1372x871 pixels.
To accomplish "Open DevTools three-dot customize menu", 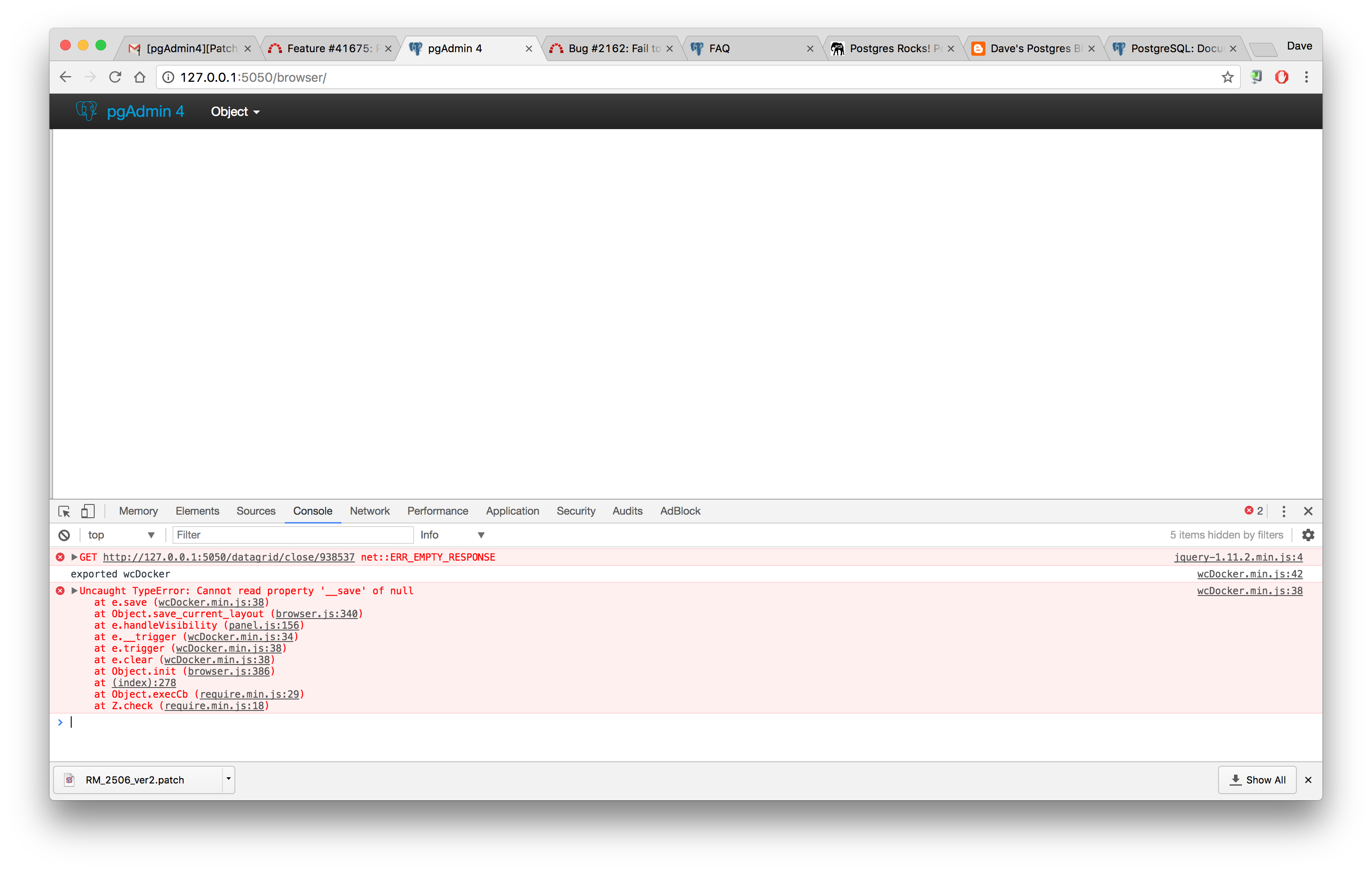I will (x=1284, y=511).
